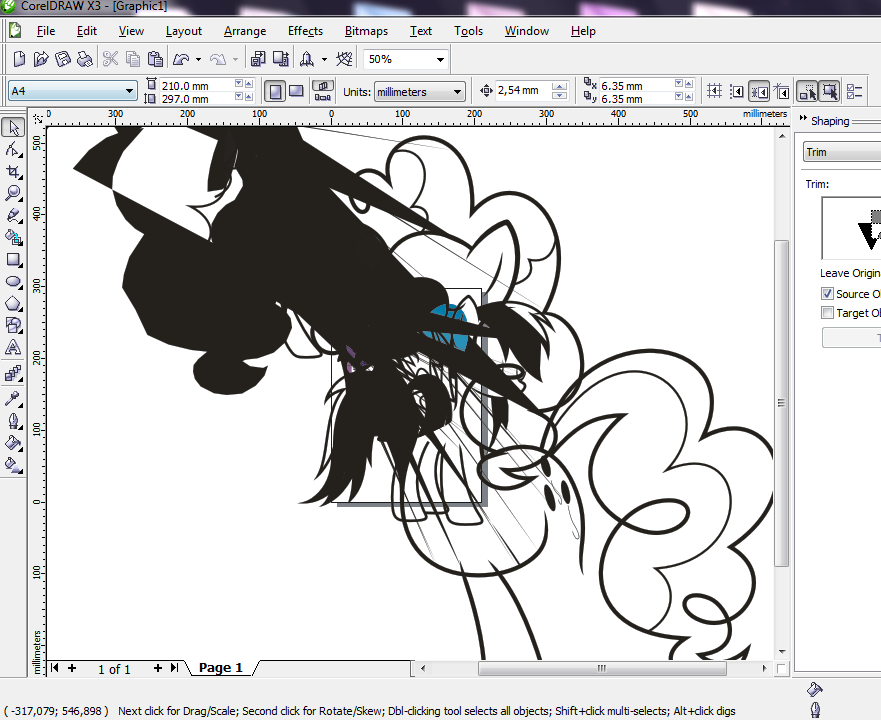The image size is (881, 720).
Task: Open the Effects menu
Action: click(x=305, y=31)
